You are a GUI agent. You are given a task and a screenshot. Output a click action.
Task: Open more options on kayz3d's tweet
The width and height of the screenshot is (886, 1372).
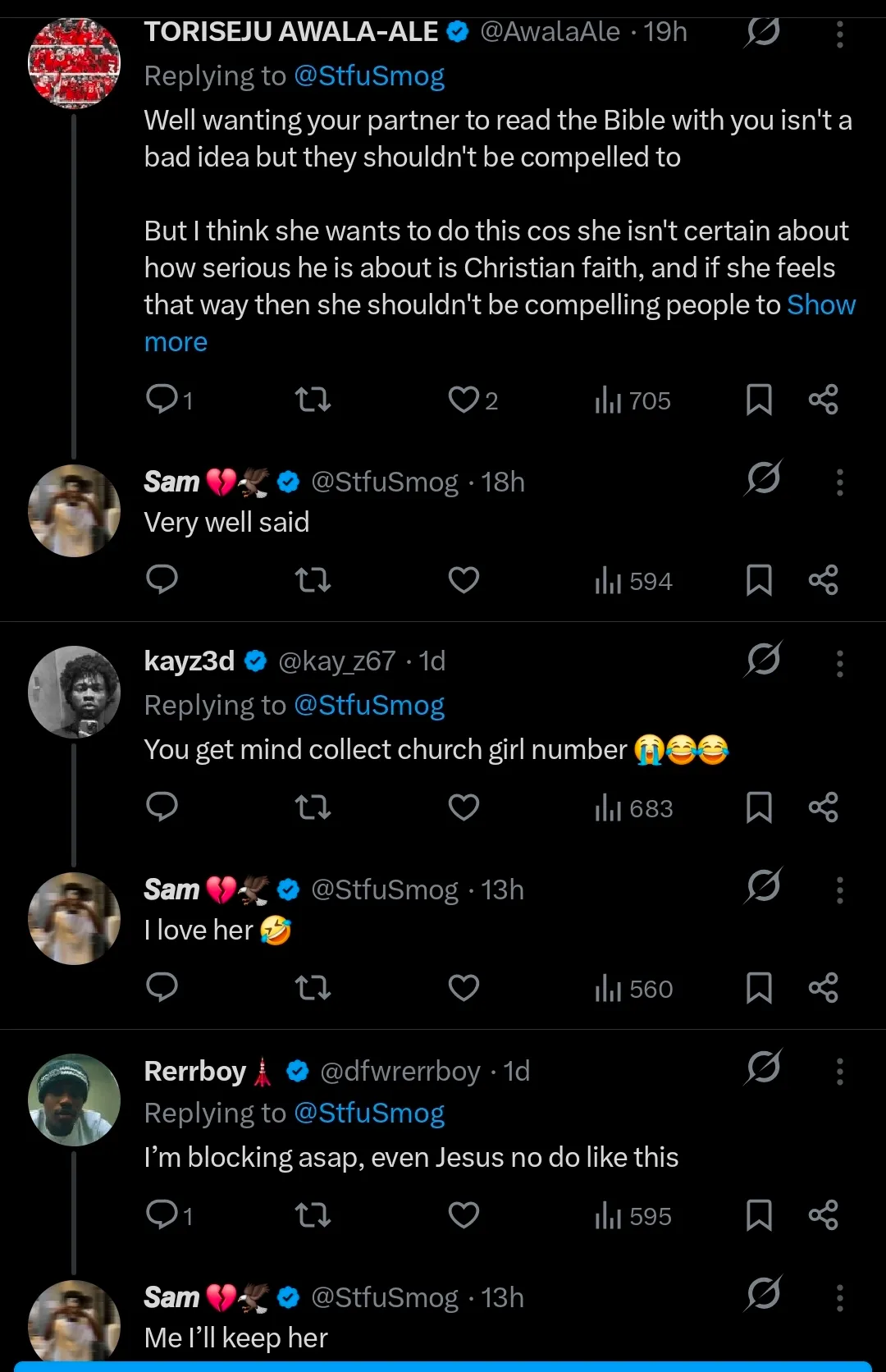coord(839,663)
